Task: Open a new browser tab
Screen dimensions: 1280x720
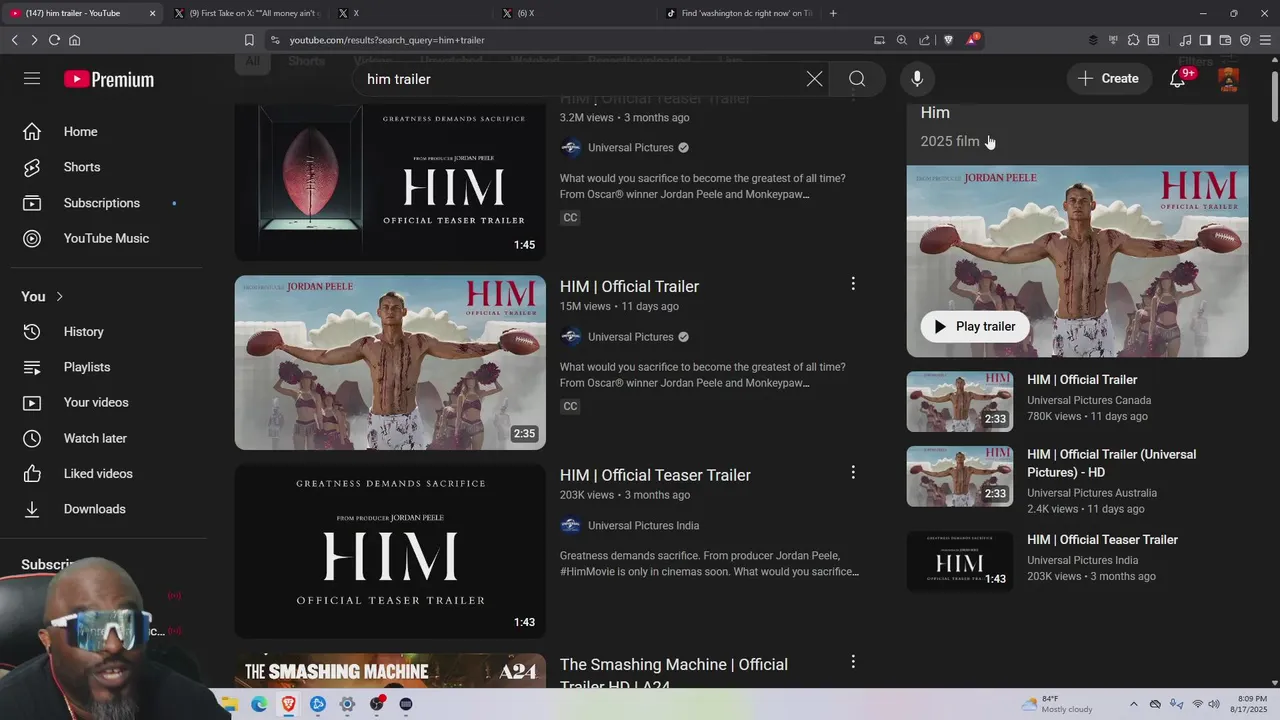Action: [x=833, y=13]
